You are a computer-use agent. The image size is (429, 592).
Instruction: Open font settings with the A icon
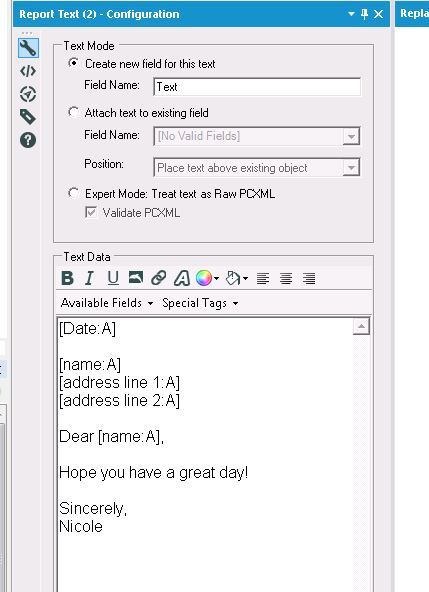click(x=182, y=279)
